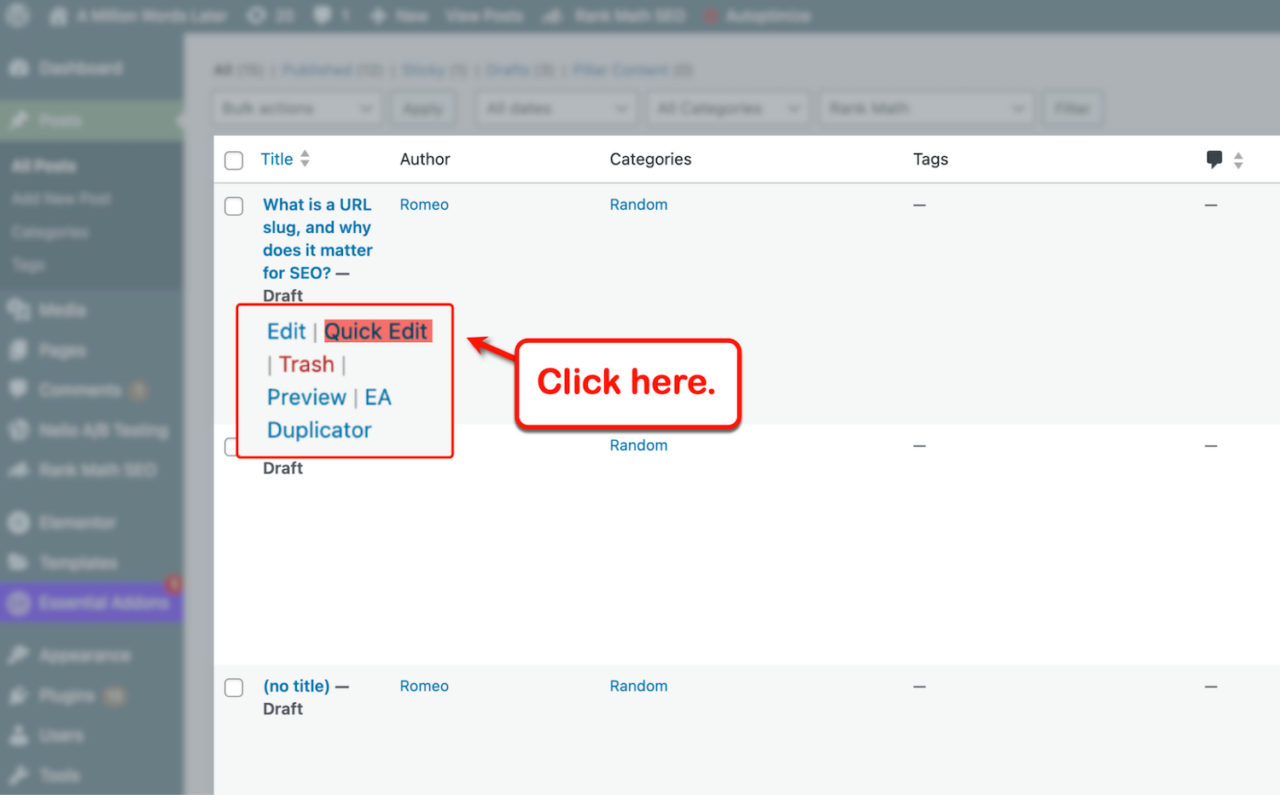This screenshot has width=1280, height=795.
Task: Open the Appearance menu via its paintbrush icon
Action: click(x=20, y=654)
